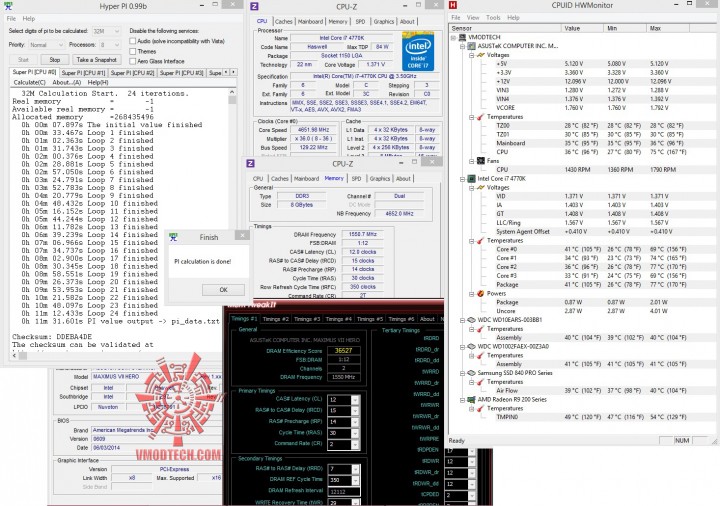Click the computer icon beside VMODTECH
The width and height of the screenshot is (720, 506).
pyautogui.click(x=462, y=37)
